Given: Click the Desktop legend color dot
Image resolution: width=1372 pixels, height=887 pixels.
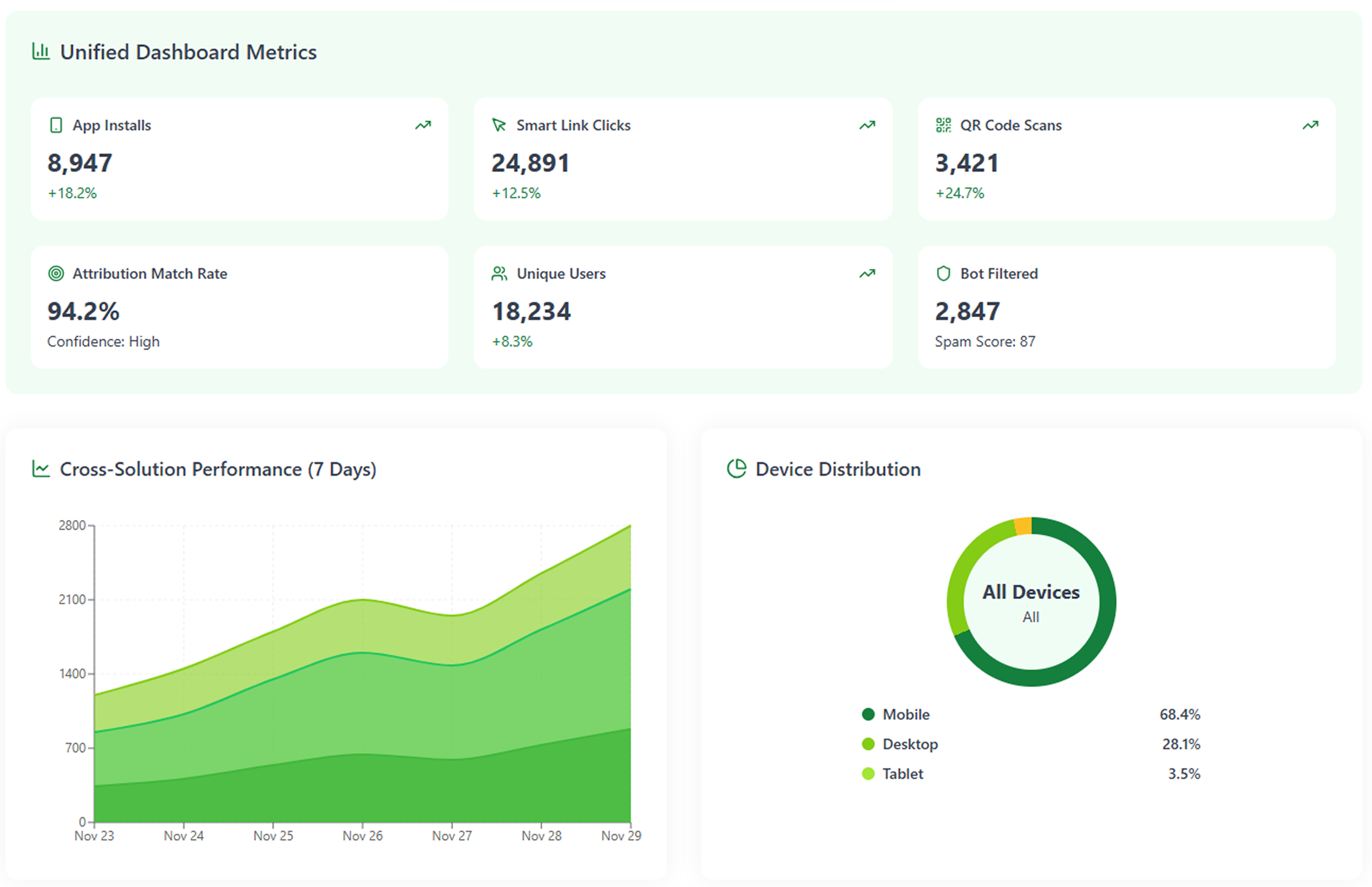Looking at the screenshot, I should click(868, 744).
